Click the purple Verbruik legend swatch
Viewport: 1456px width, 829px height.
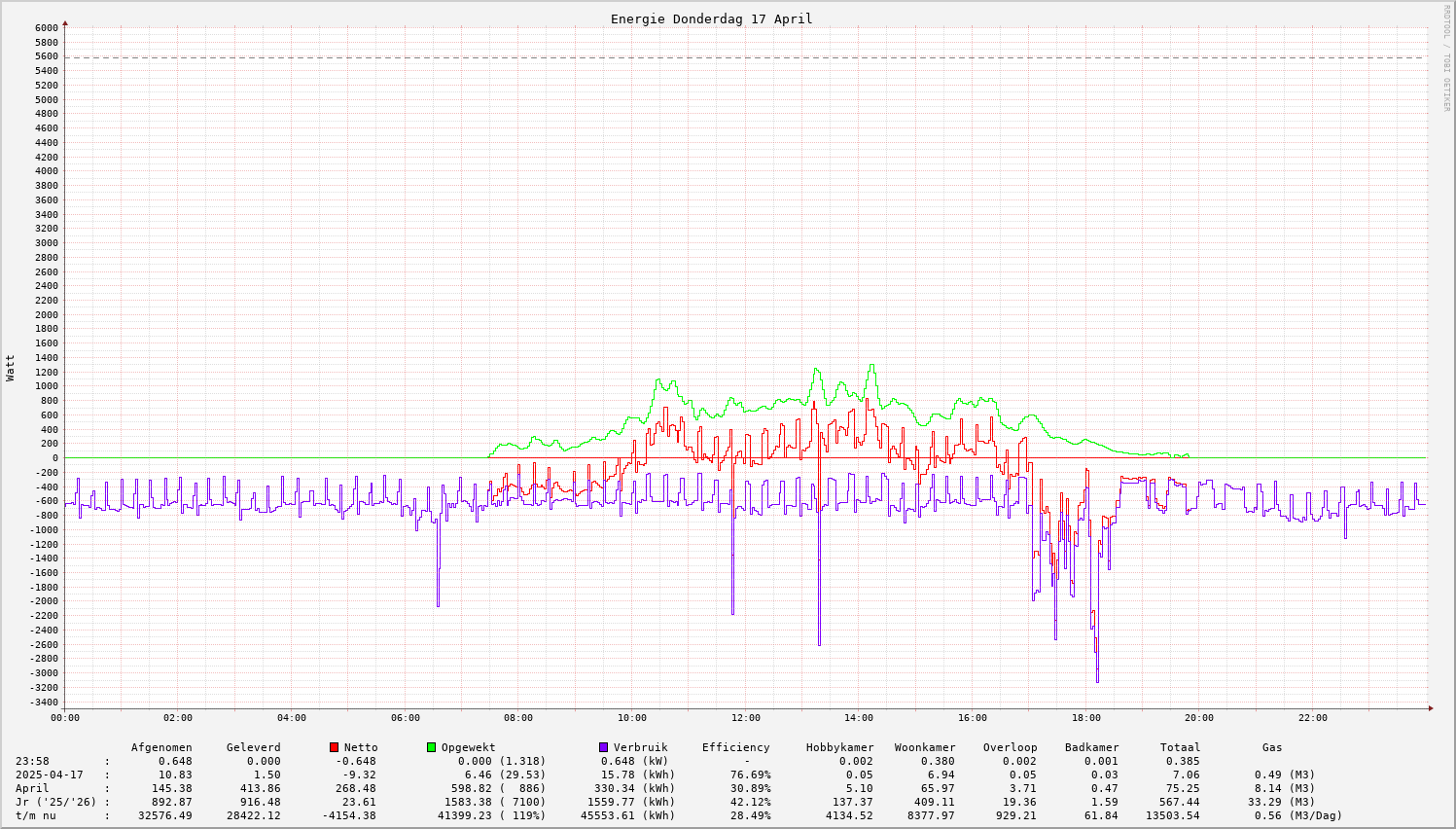pos(603,747)
